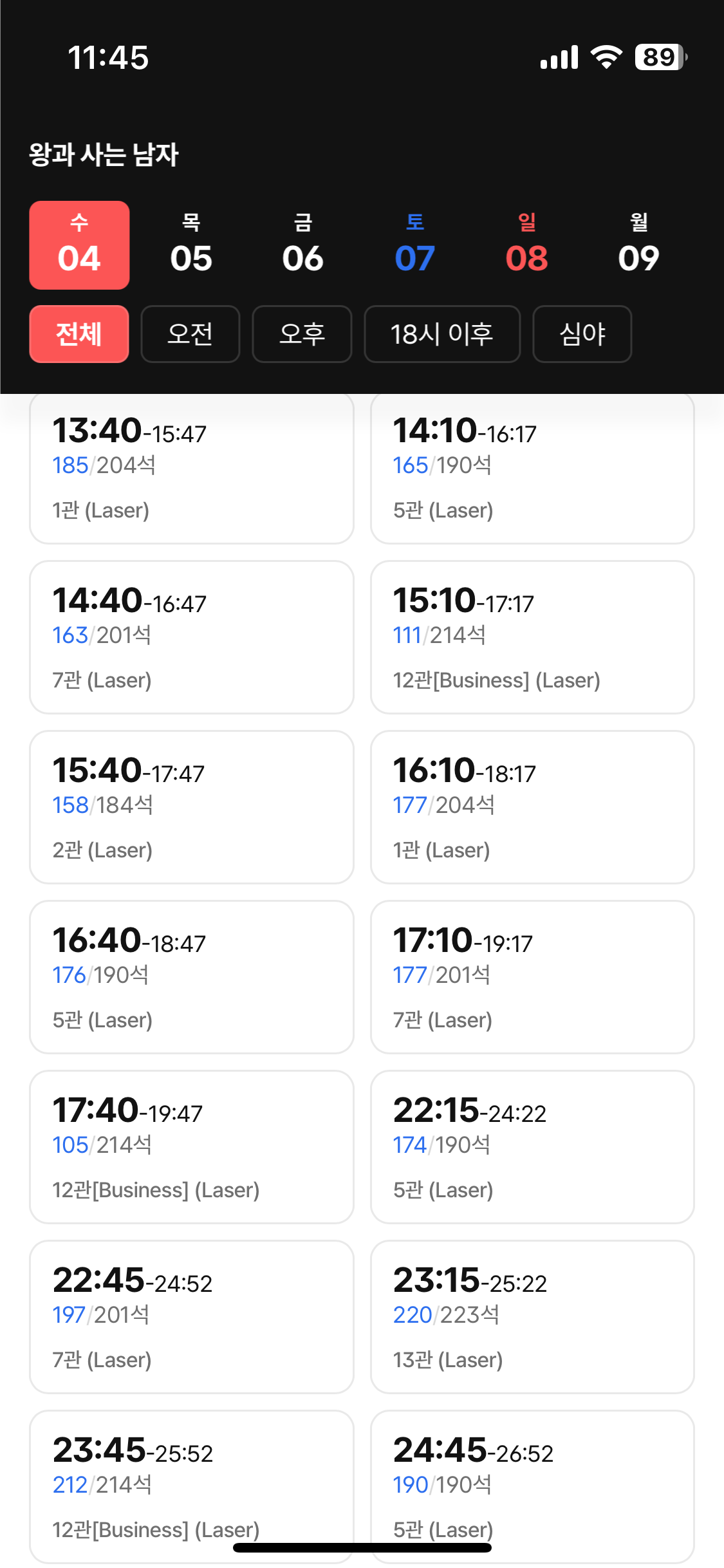Choose Saturday 07 date

[415, 245]
